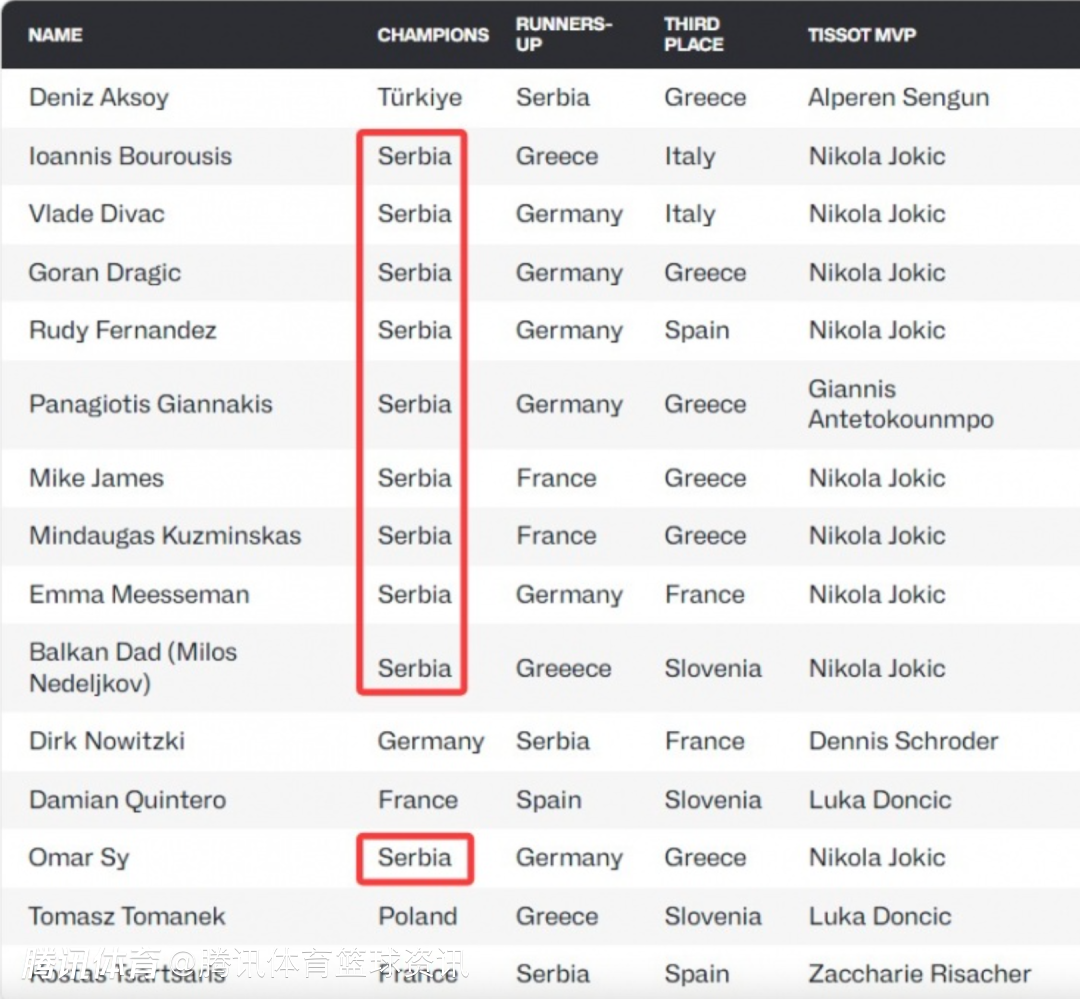Click the CHAMPIONS column header
The width and height of the screenshot is (1080, 999).
click(x=433, y=35)
